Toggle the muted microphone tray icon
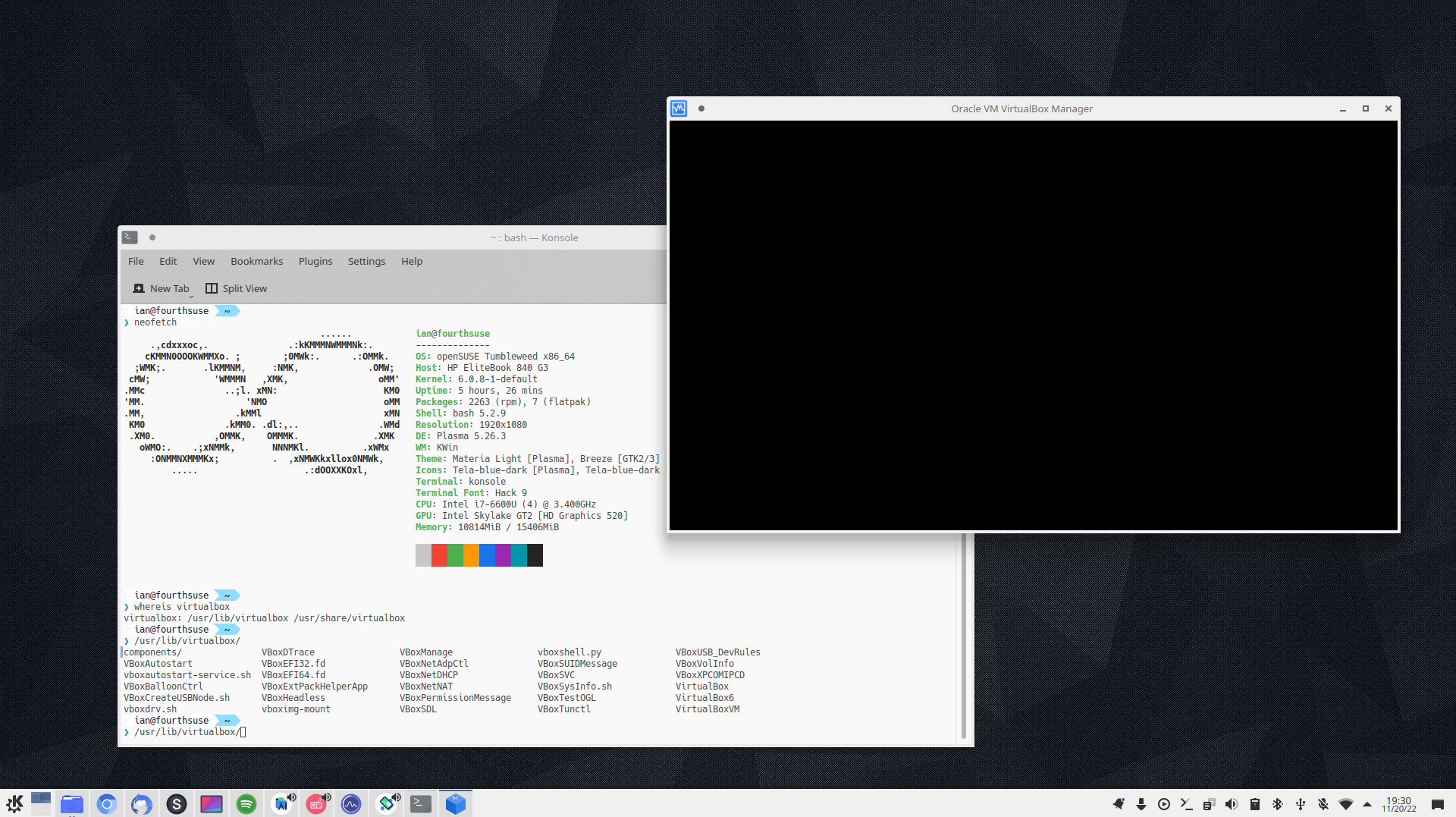This screenshot has width=1456, height=817. (1323, 804)
